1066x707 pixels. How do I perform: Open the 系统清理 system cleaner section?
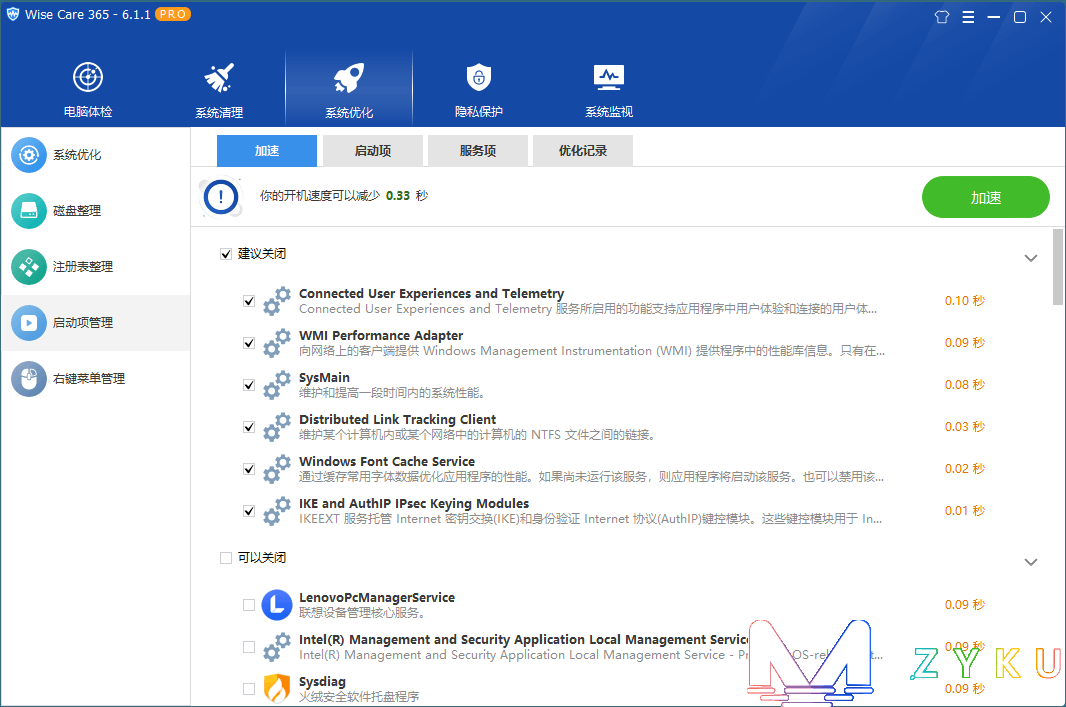coord(219,89)
